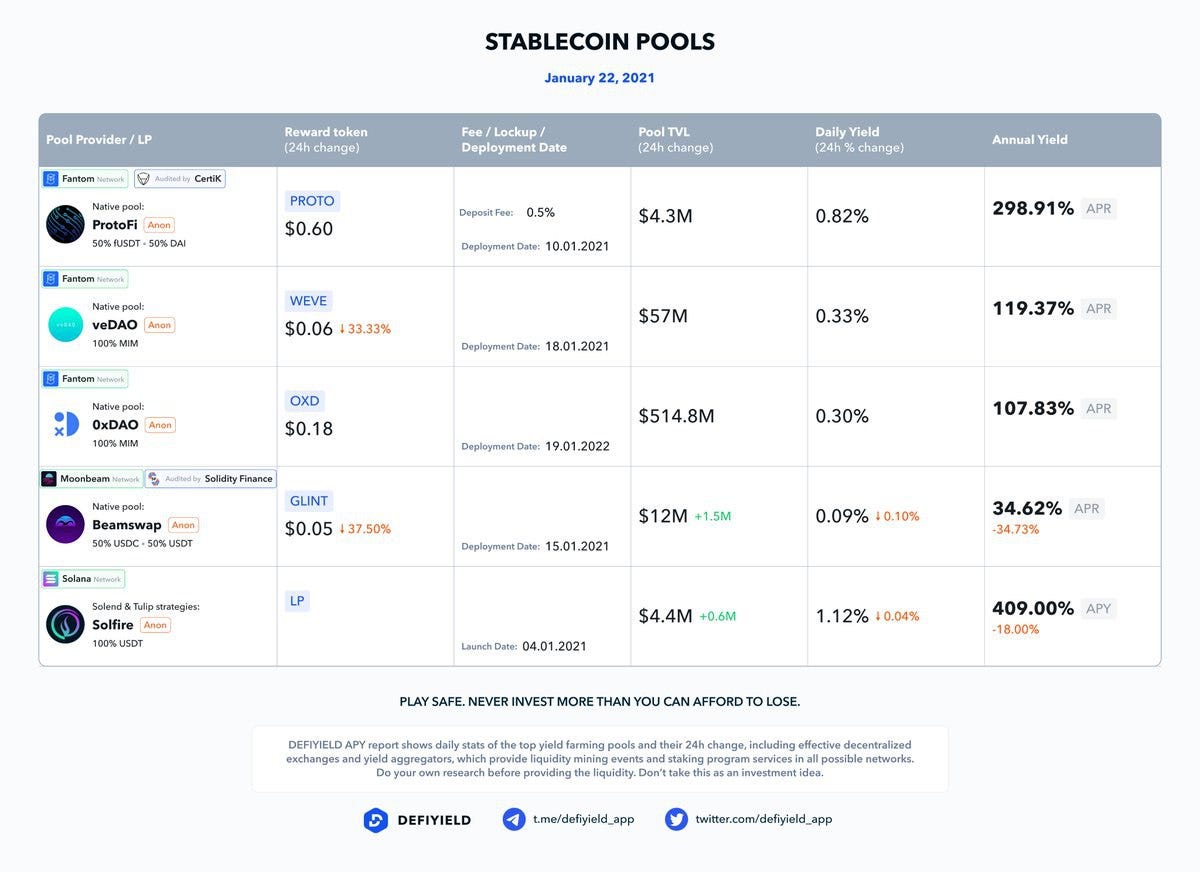Screen dimensions: 1200x872
Task: Click the ProtoFi pool logo
Action: (x=65, y=224)
